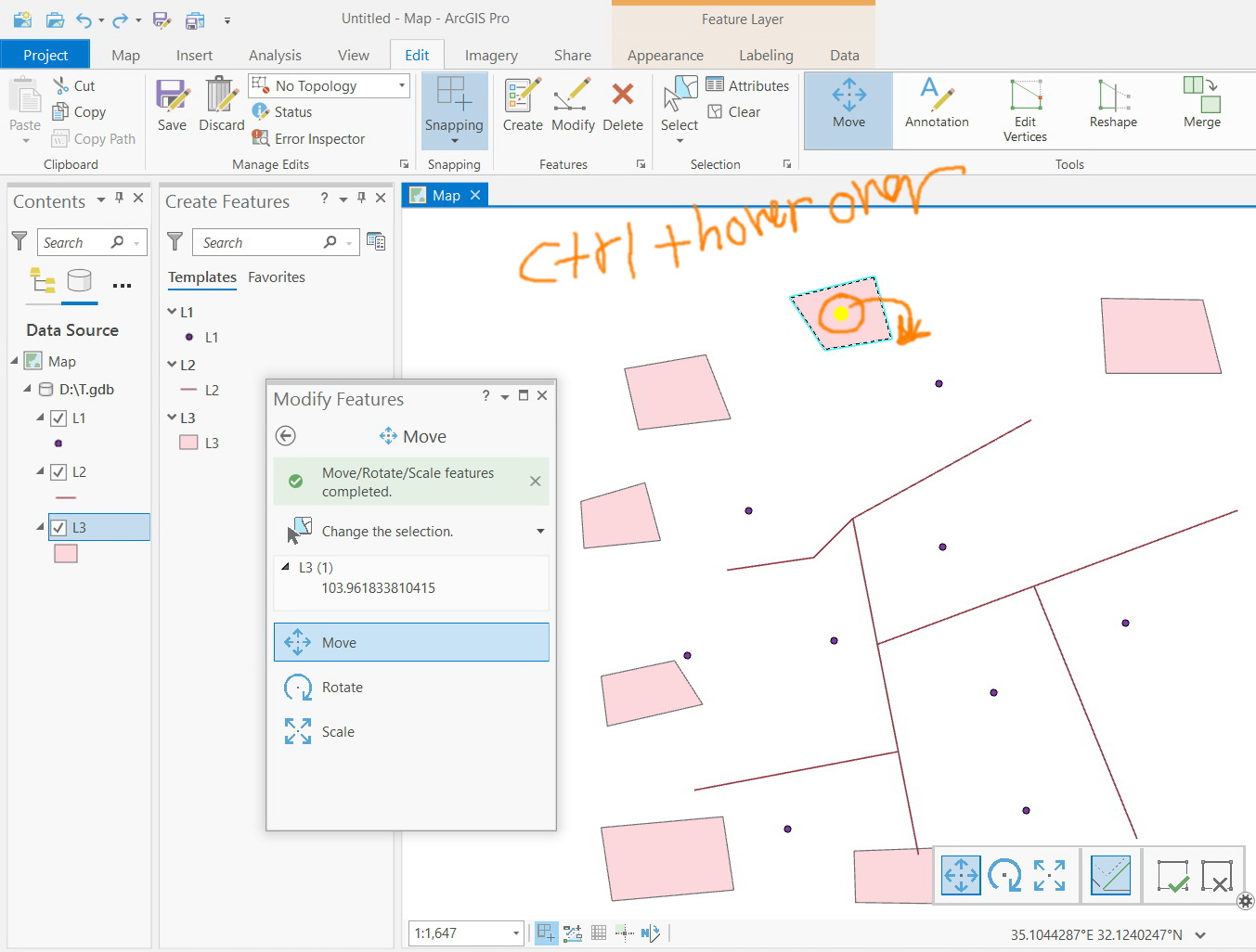Click the Merge tool
This screenshot has height=952, width=1256.
(x=1199, y=109)
